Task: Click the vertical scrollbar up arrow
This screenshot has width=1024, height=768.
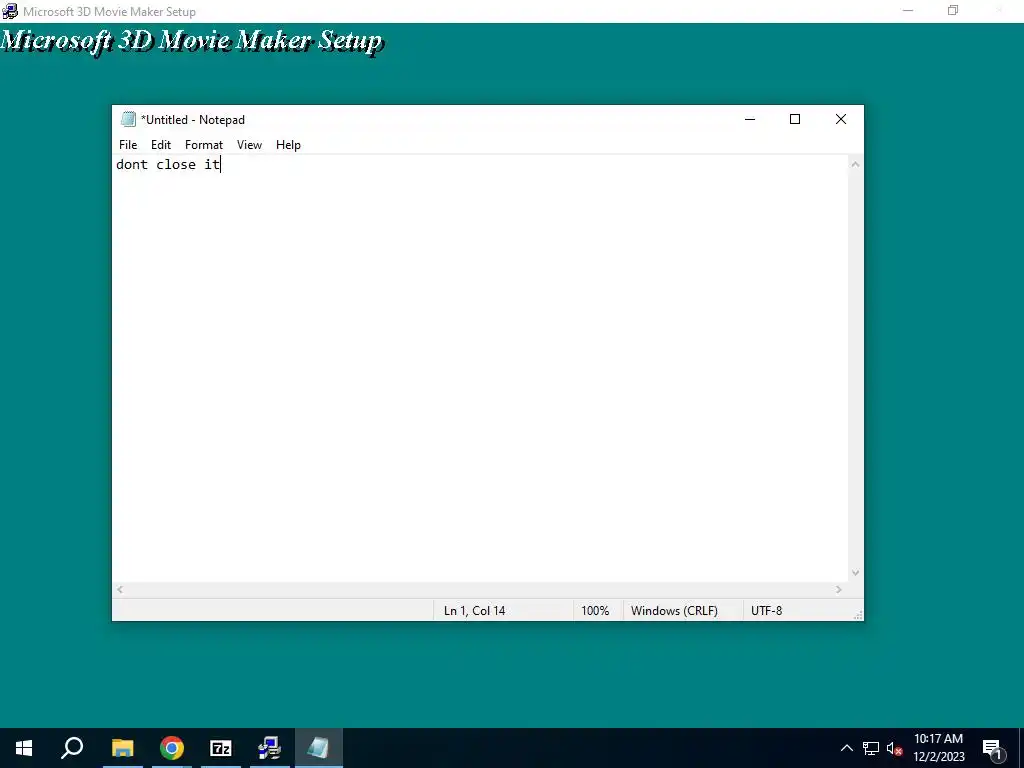Action: coord(855,164)
